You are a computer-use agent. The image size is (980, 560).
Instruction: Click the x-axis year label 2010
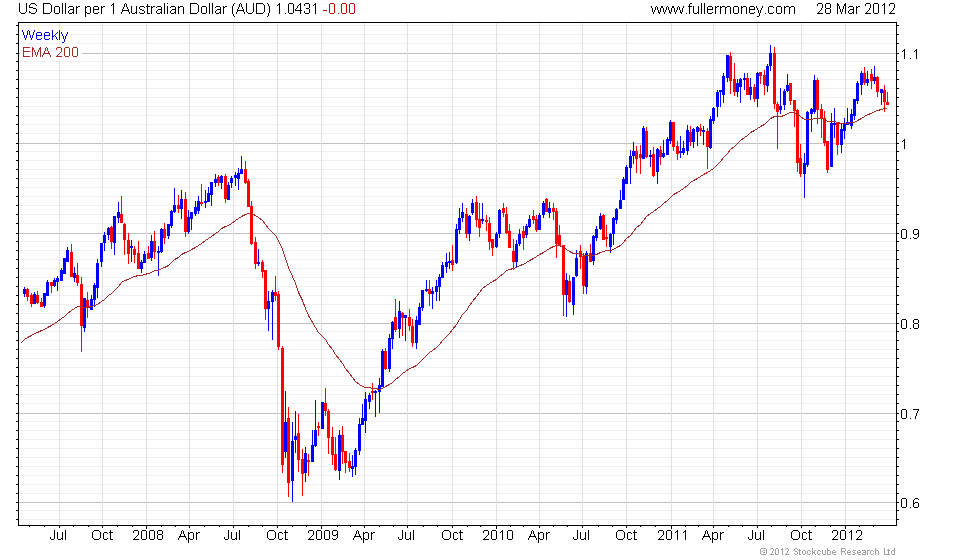point(498,536)
